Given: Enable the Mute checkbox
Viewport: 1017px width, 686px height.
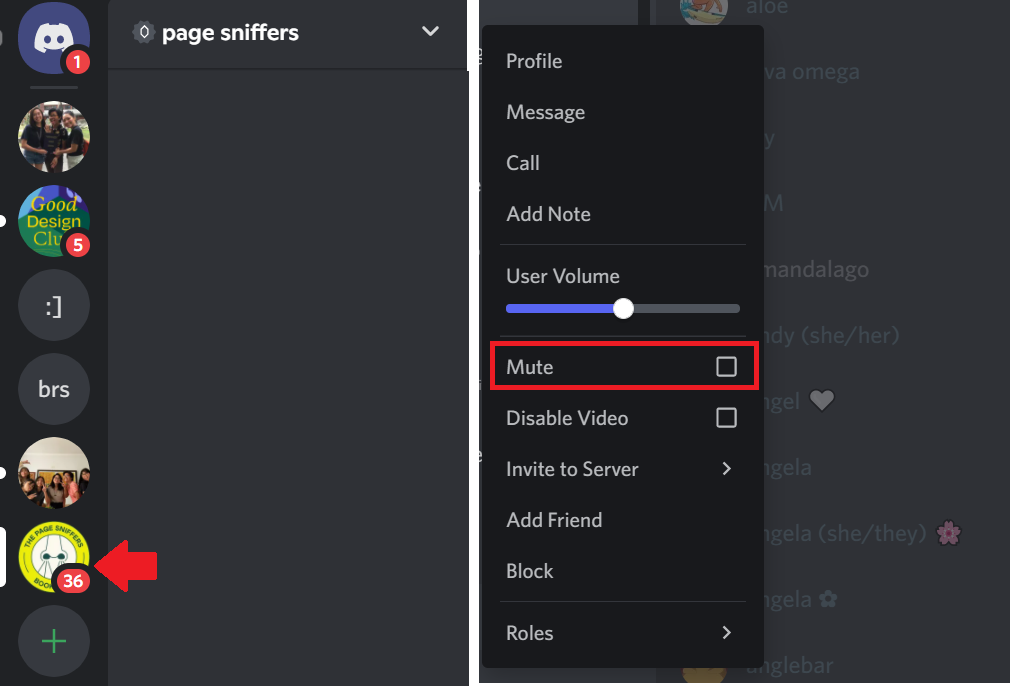Looking at the screenshot, I should tap(726, 367).
